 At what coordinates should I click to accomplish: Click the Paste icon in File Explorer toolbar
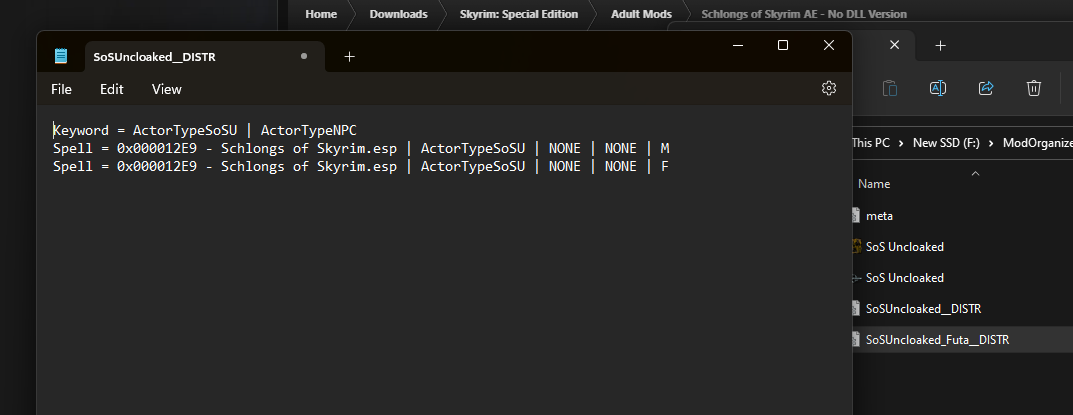coord(890,88)
